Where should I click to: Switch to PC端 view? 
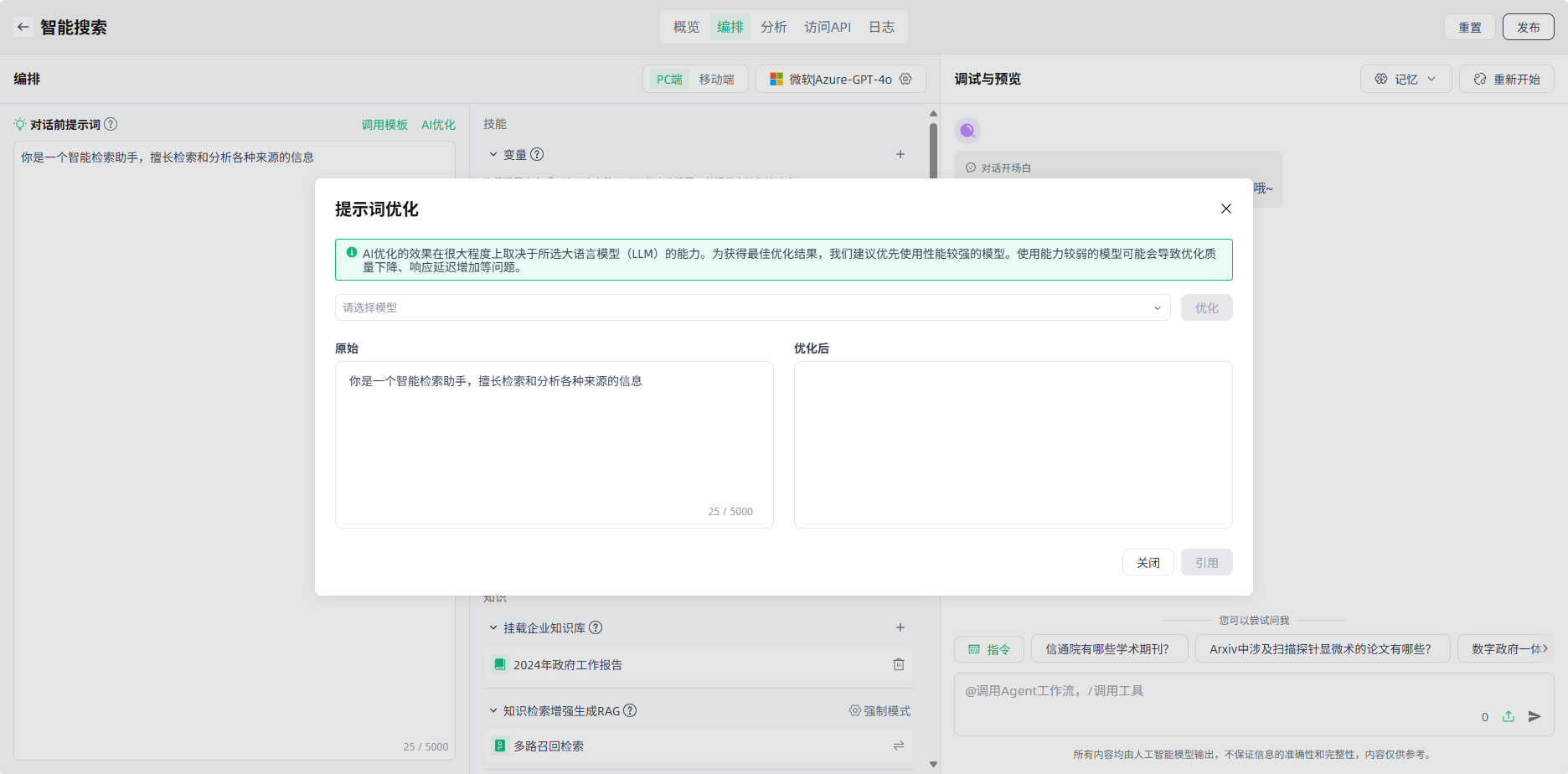pos(669,79)
